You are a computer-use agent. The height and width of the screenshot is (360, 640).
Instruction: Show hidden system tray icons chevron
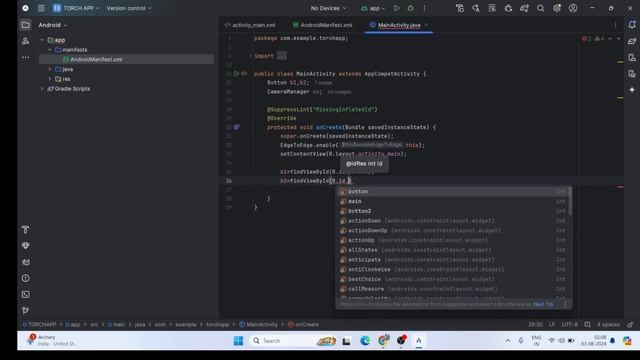(508, 340)
